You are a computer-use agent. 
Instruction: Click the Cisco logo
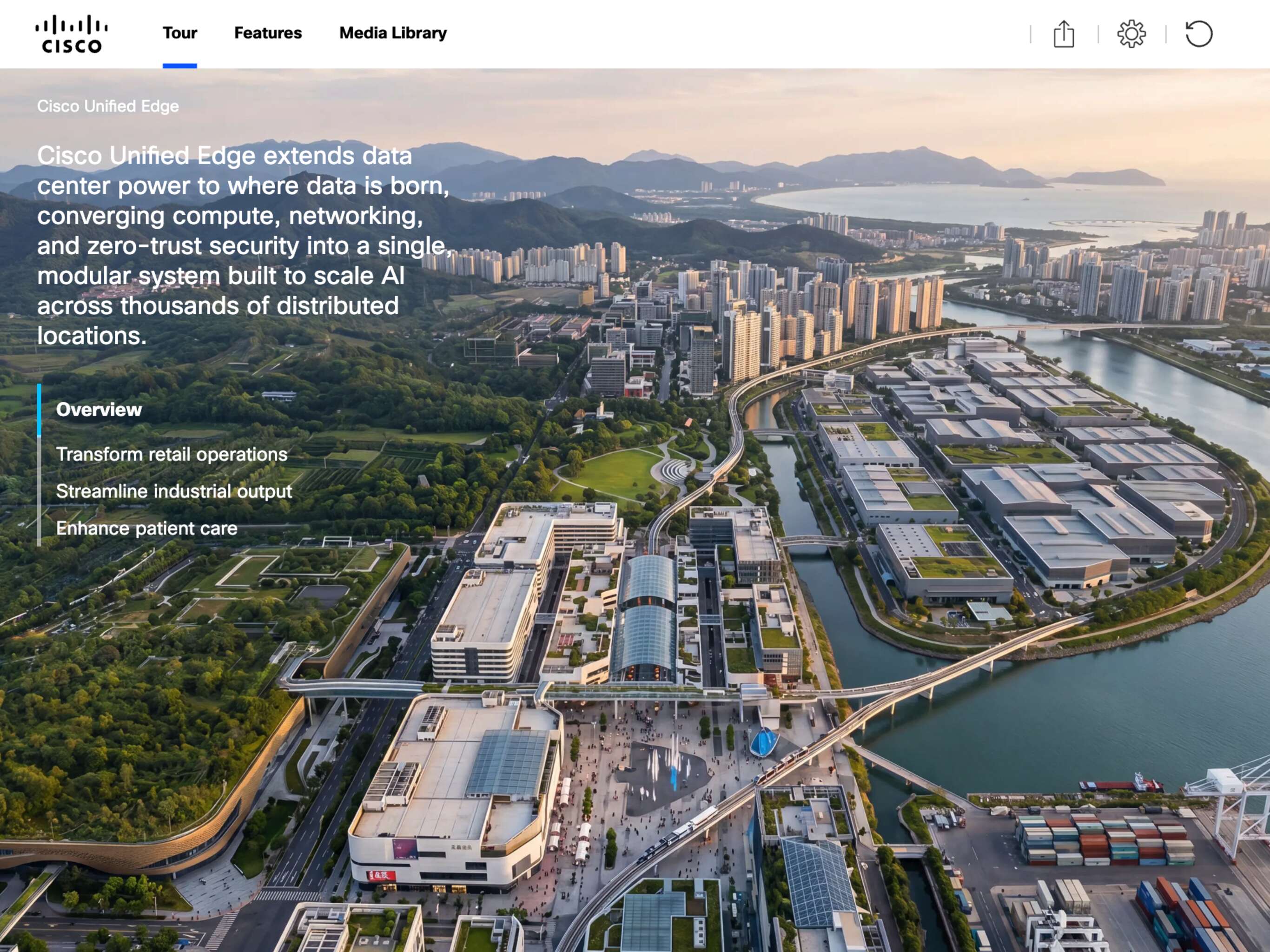click(x=71, y=34)
